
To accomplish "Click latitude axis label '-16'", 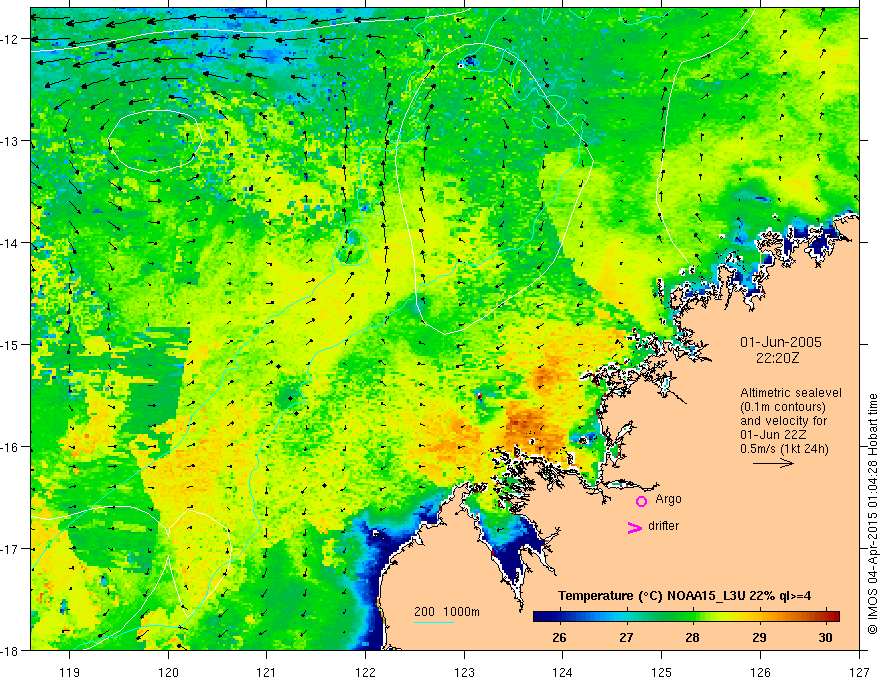I will (11, 447).
